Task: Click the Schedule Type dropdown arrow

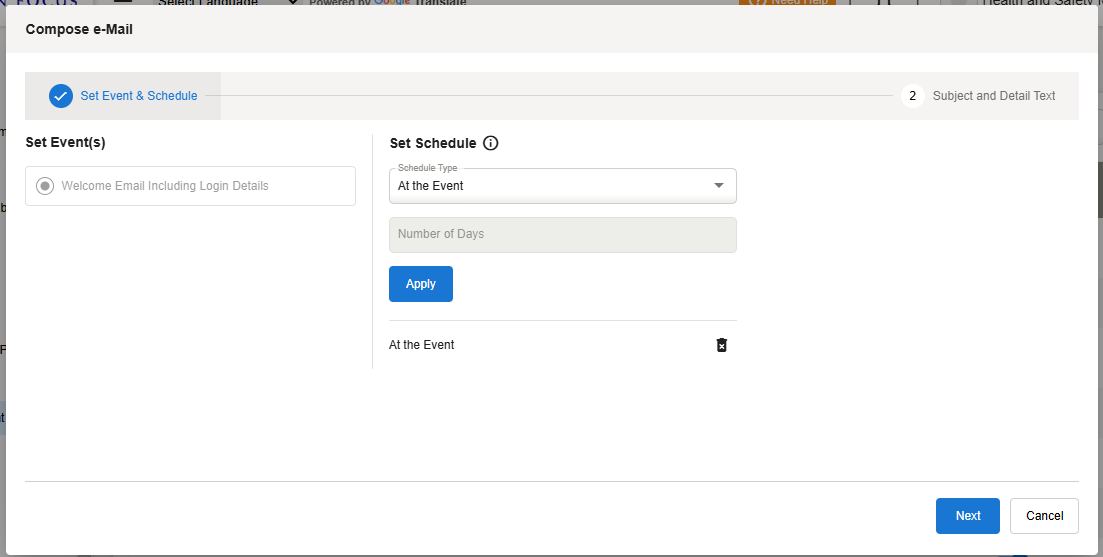Action: (x=718, y=186)
